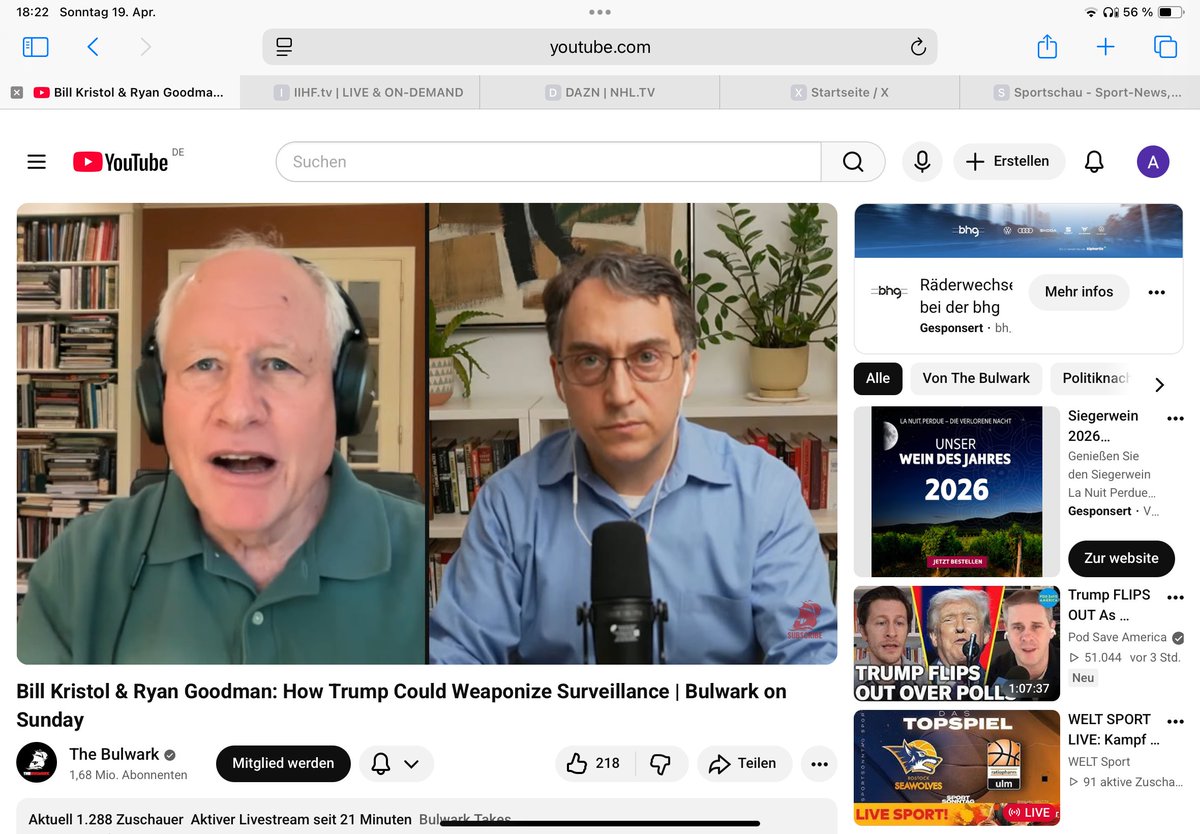Start voice search with microphone
This screenshot has width=1200, height=834.
pos(922,162)
